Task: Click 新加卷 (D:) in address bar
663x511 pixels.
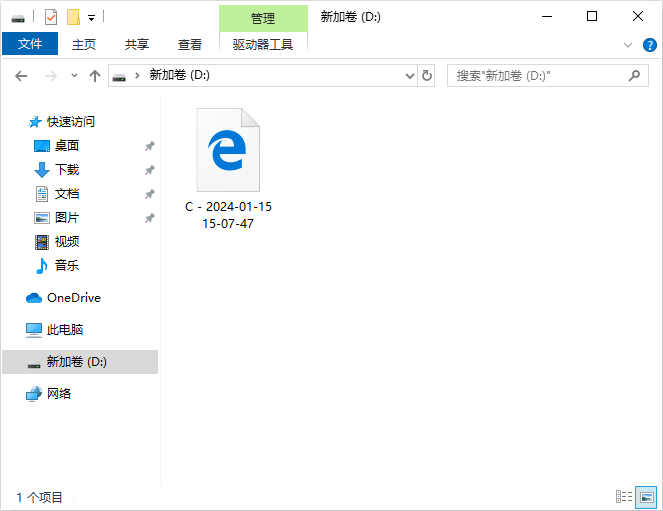Action: (x=180, y=75)
